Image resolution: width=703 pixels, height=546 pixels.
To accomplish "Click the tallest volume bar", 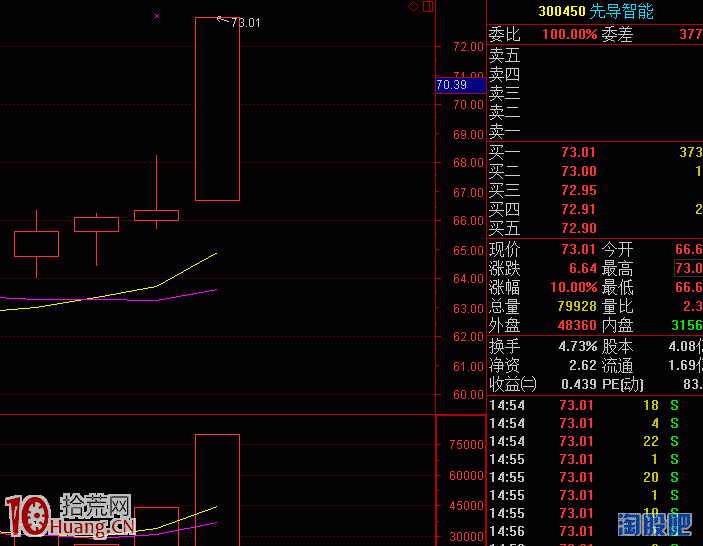I will point(217,488).
